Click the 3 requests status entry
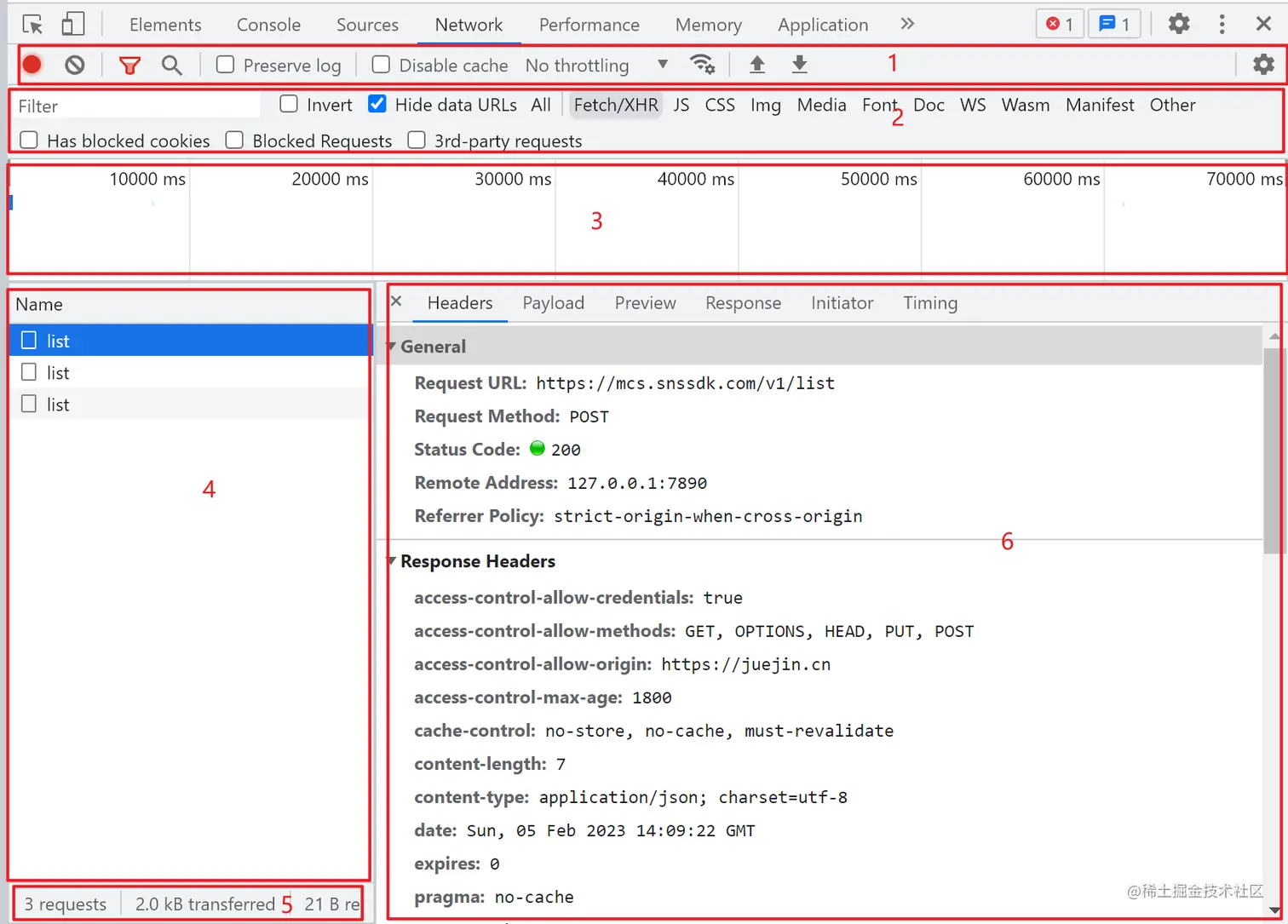The width and height of the screenshot is (1288, 924). [66, 904]
